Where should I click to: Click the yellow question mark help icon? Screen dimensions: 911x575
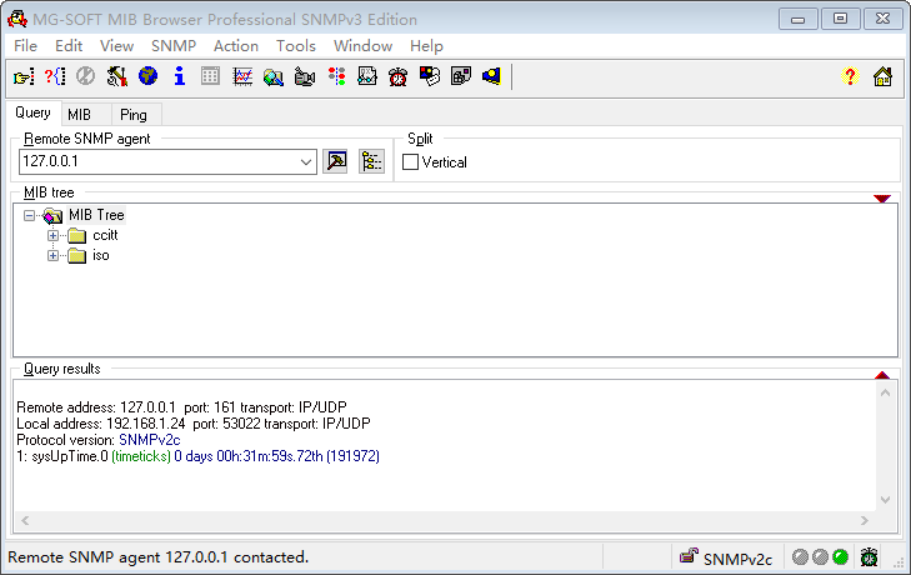pos(850,76)
